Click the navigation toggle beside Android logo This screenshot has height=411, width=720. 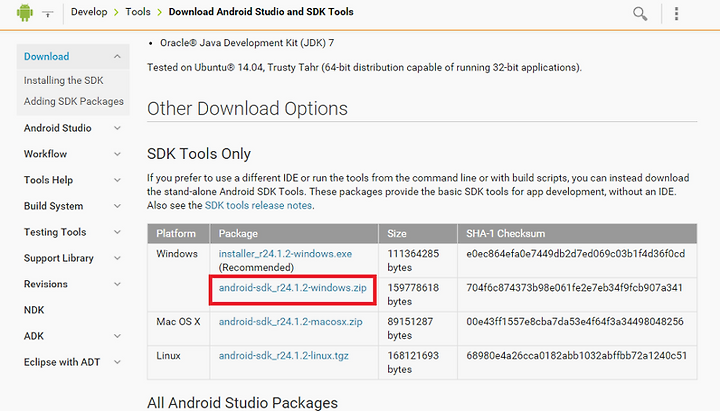click(48, 14)
